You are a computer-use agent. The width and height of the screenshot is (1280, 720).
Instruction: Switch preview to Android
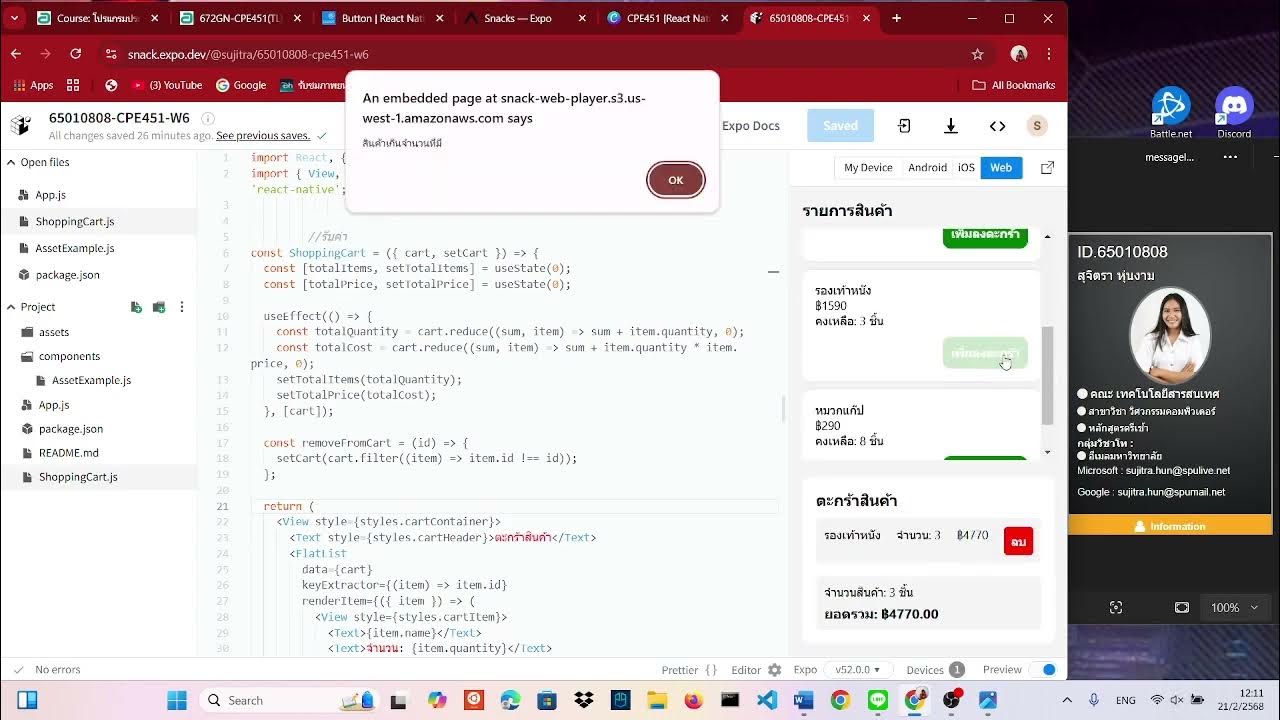[x=927, y=168]
